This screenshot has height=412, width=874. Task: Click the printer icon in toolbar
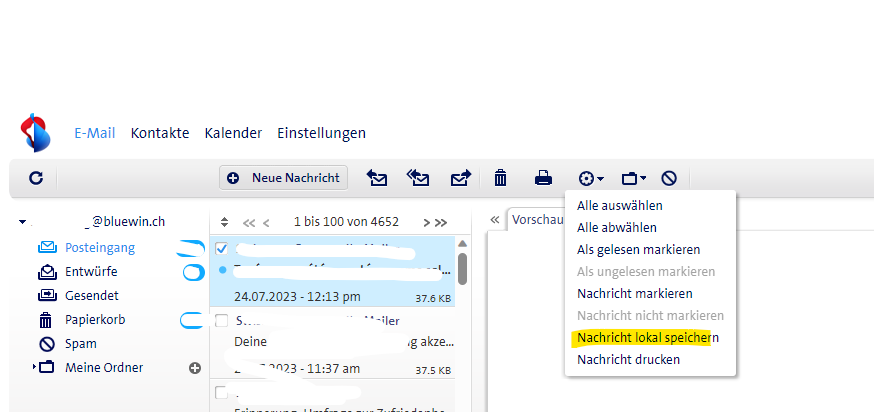tap(543, 178)
